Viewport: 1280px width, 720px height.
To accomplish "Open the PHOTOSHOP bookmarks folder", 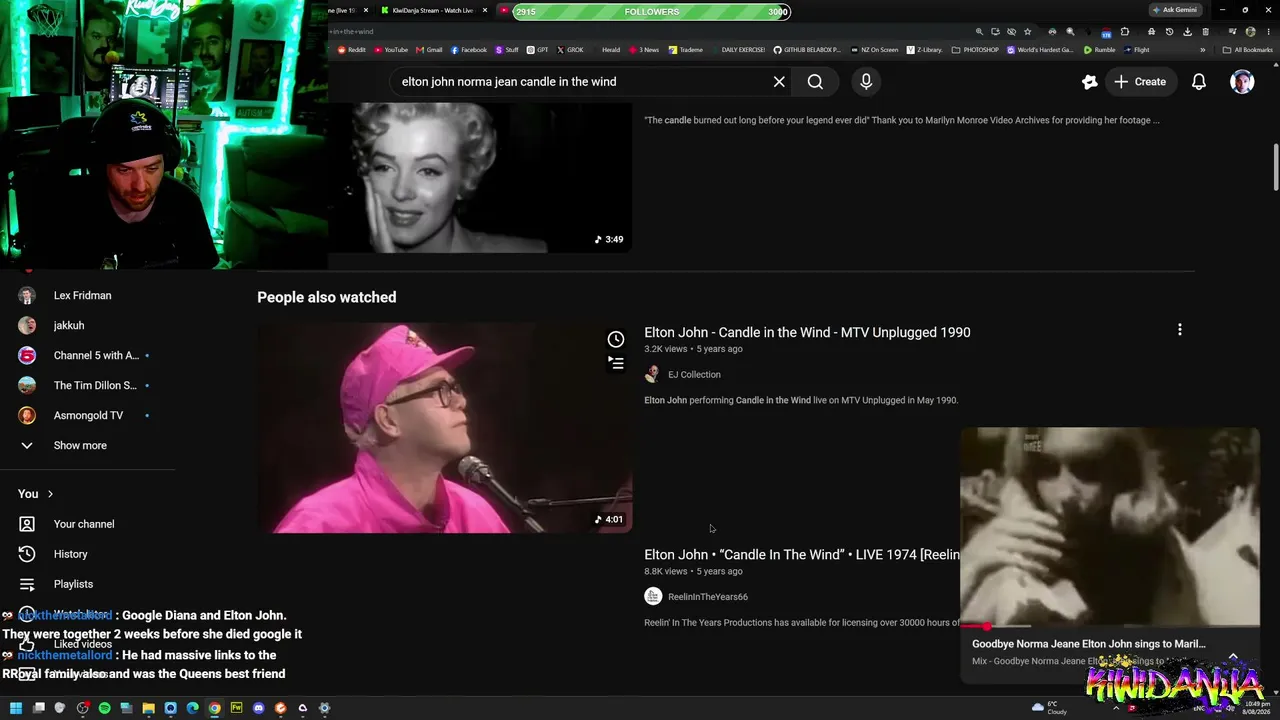I will click(975, 50).
